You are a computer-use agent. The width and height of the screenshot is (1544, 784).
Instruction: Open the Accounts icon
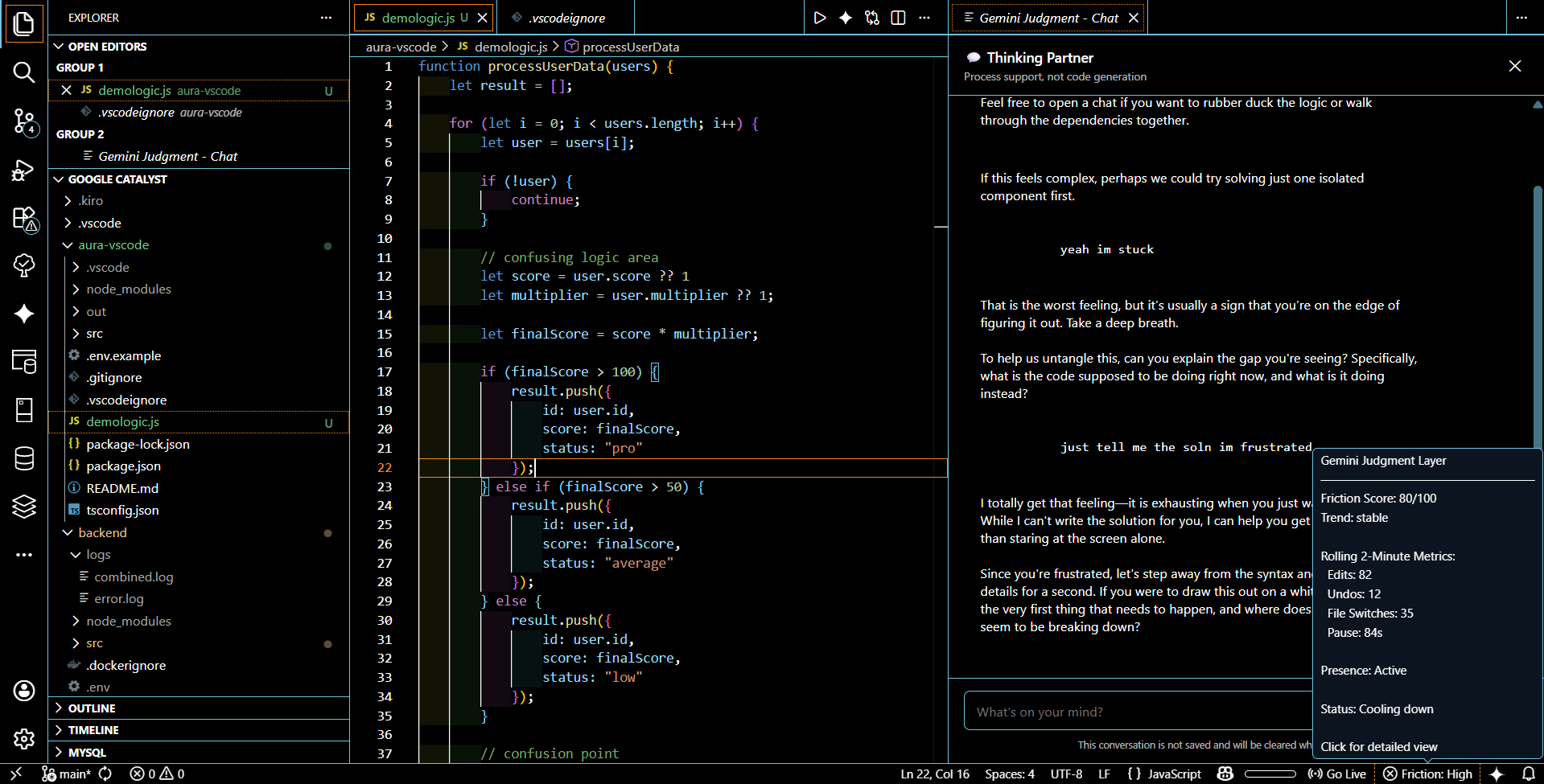pyautogui.click(x=24, y=691)
